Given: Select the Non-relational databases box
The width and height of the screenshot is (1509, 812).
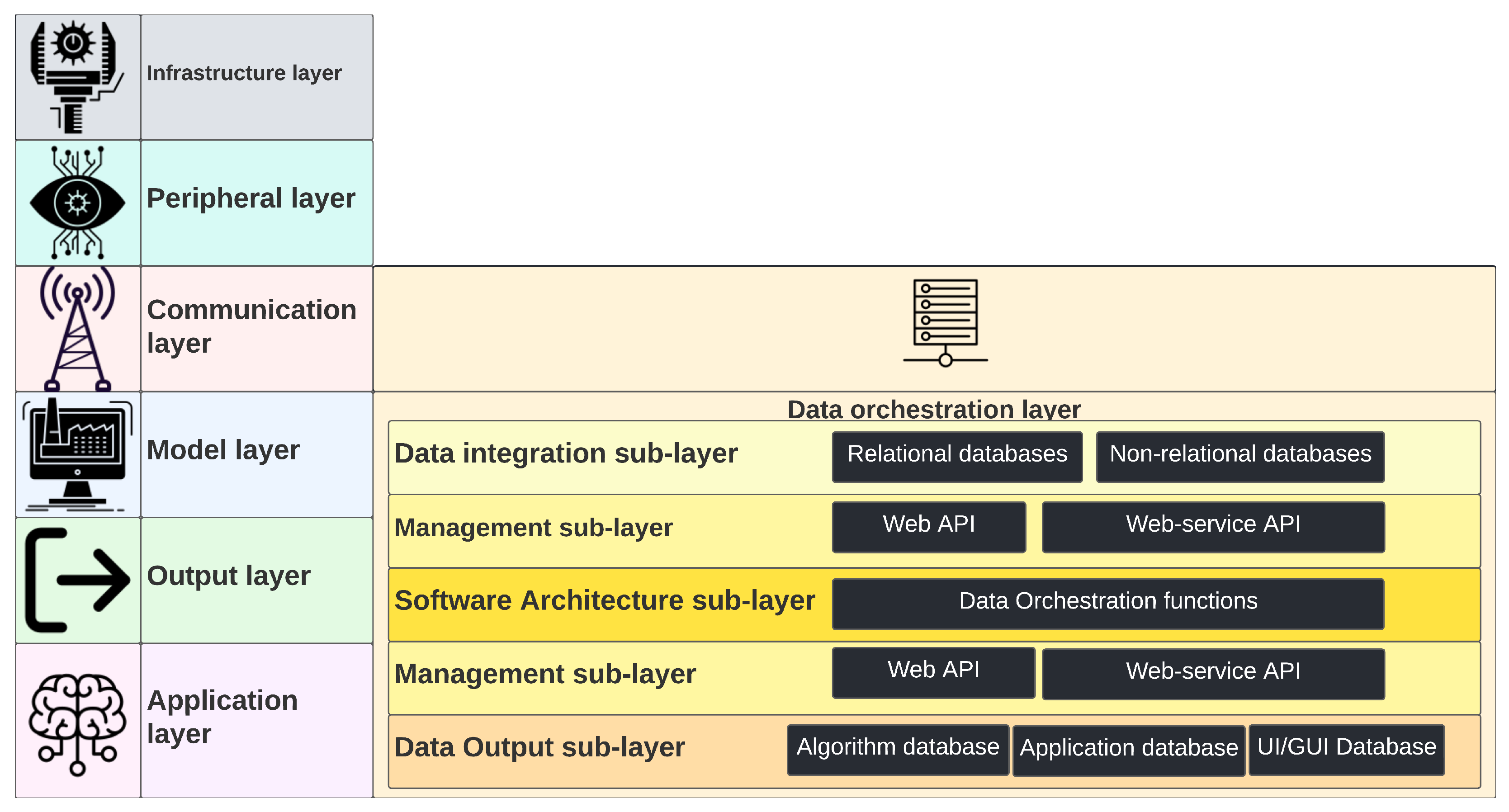Looking at the screenshot, I should point(1239,456).
